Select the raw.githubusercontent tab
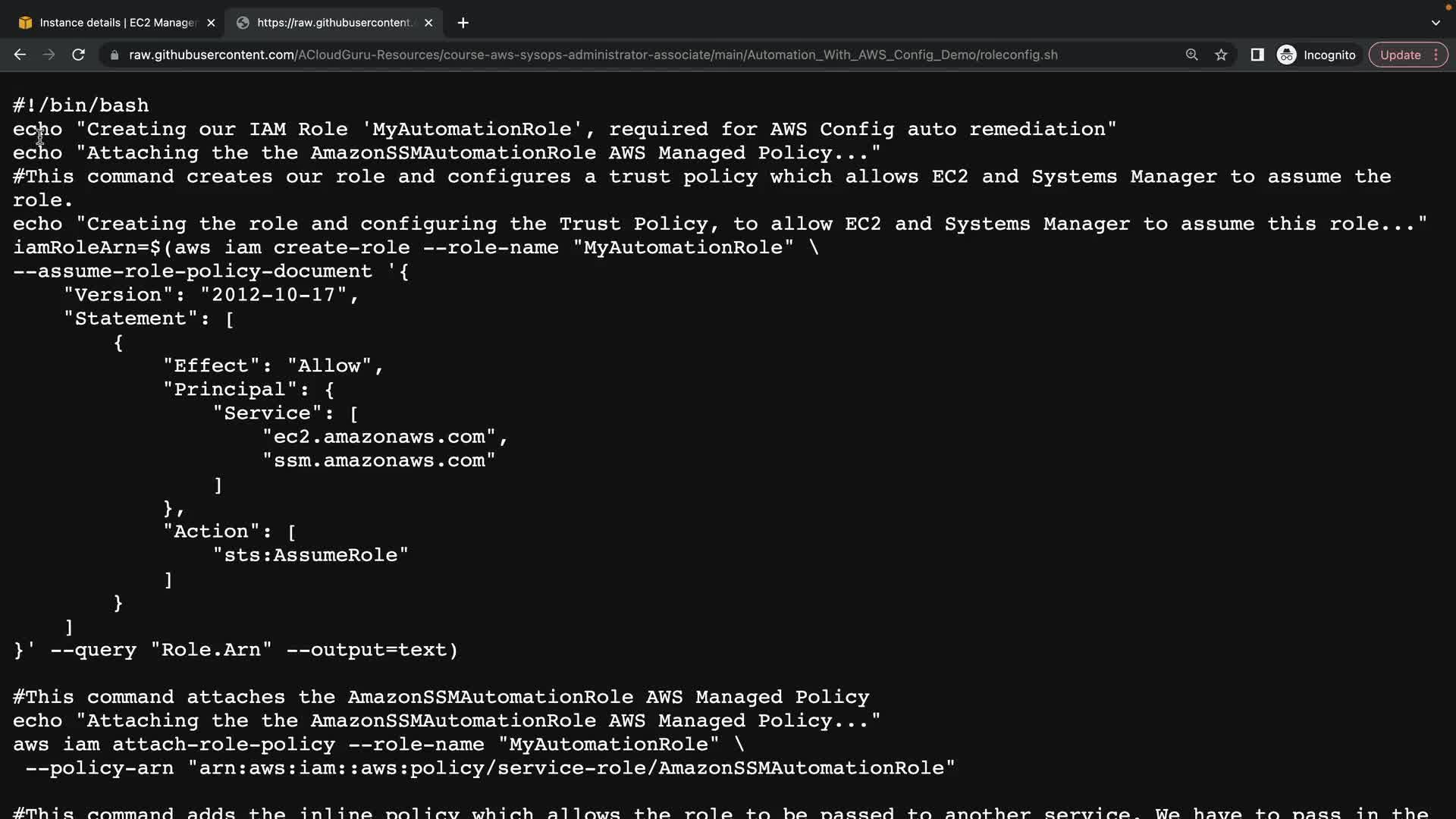Viewport: 1456px width, 819px height. point(334,23)
